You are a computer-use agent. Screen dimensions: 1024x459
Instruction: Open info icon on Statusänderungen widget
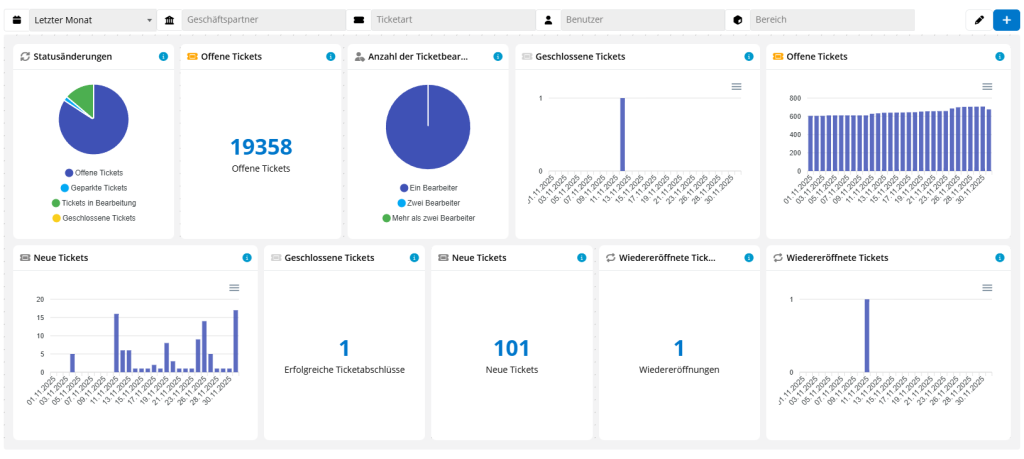click(x=163, y=57)
